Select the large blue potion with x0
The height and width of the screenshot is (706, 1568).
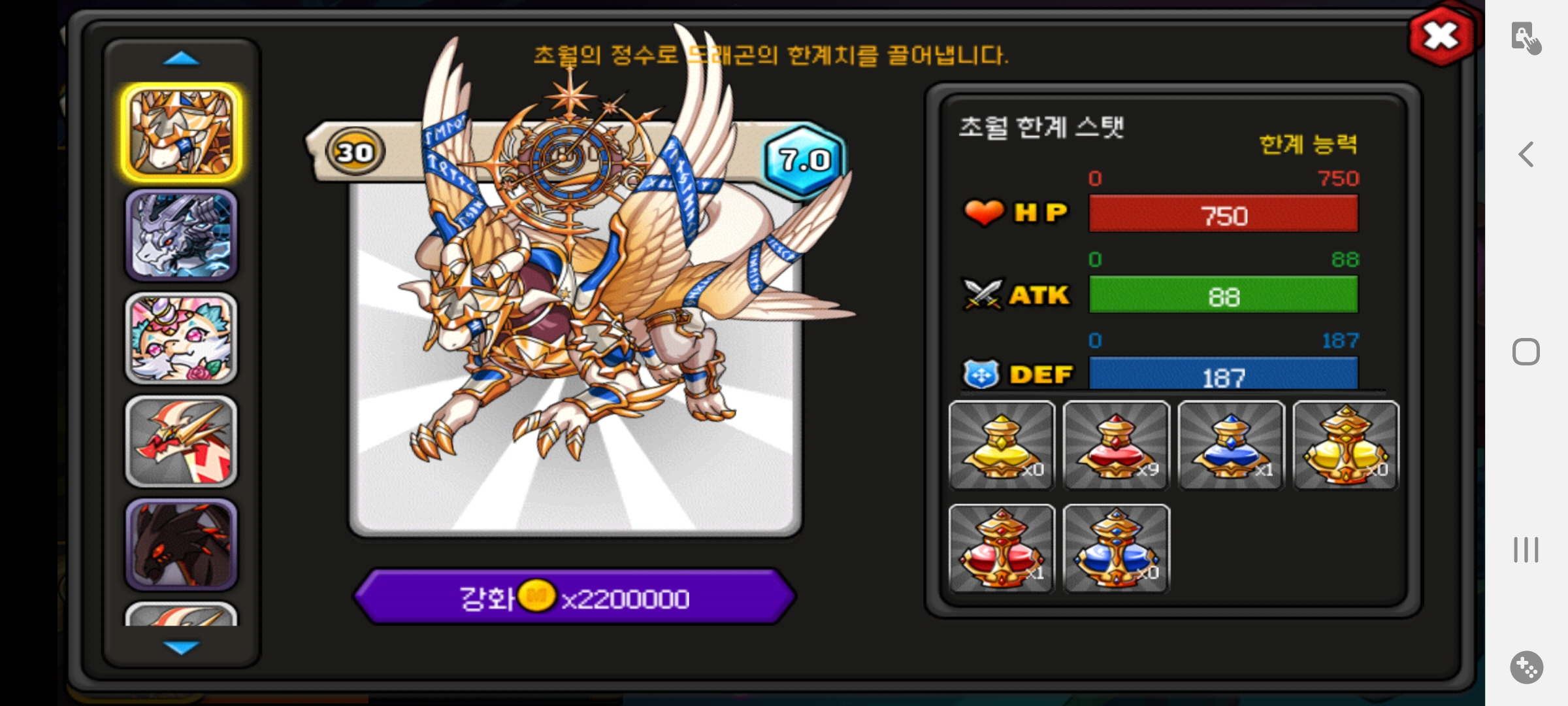1117,548
